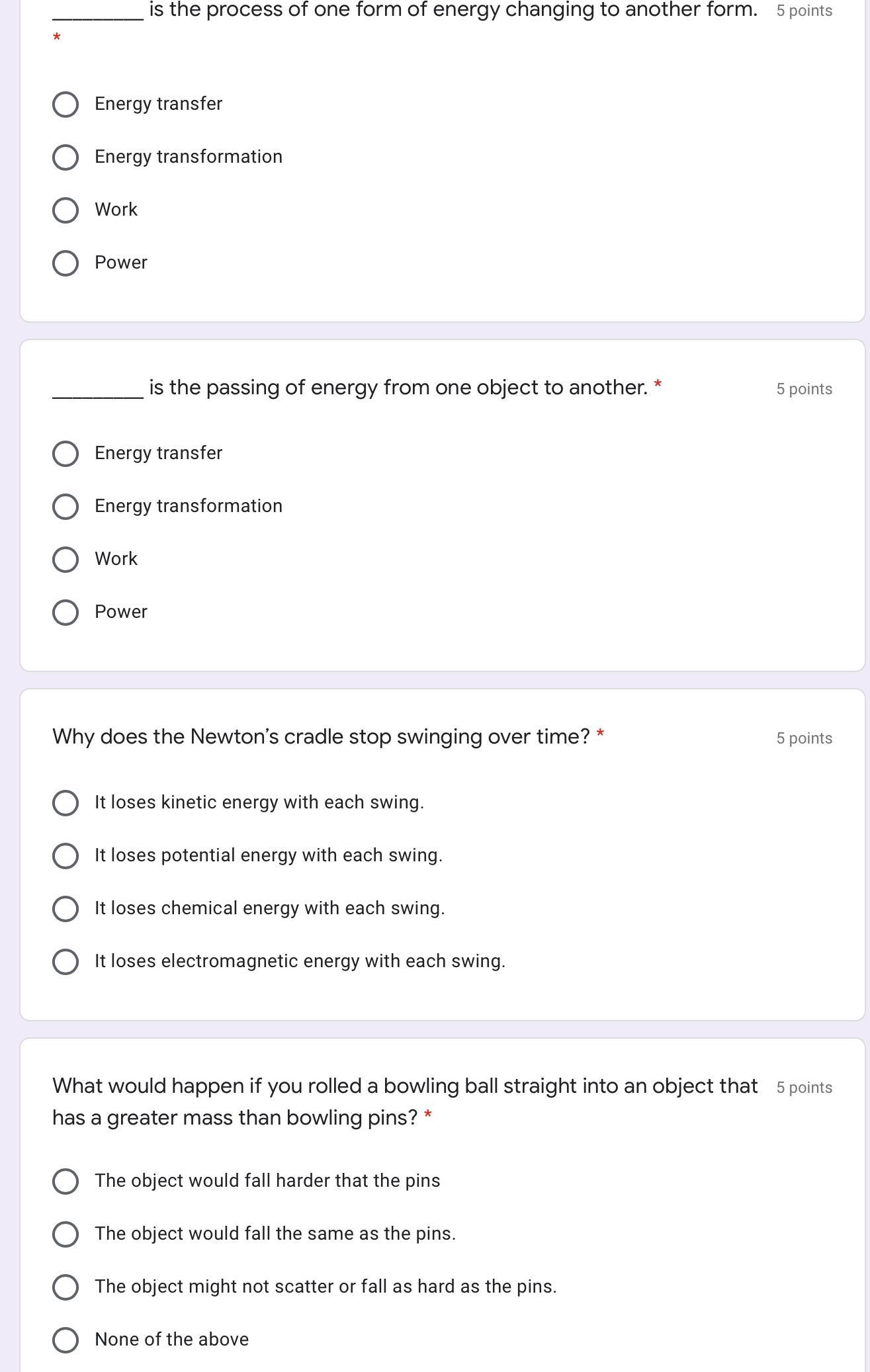
Task: Select Energy transformation for passing of energy question
Action: pos(65,507)
